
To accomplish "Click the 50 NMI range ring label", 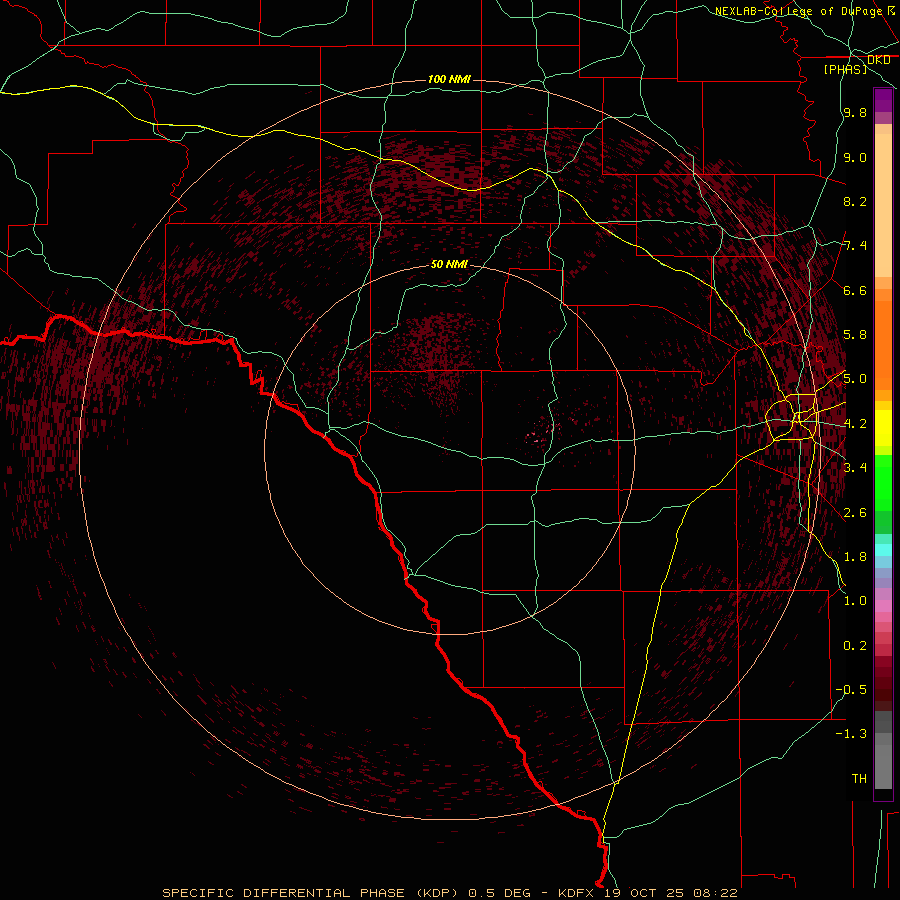I will (449, 264).
